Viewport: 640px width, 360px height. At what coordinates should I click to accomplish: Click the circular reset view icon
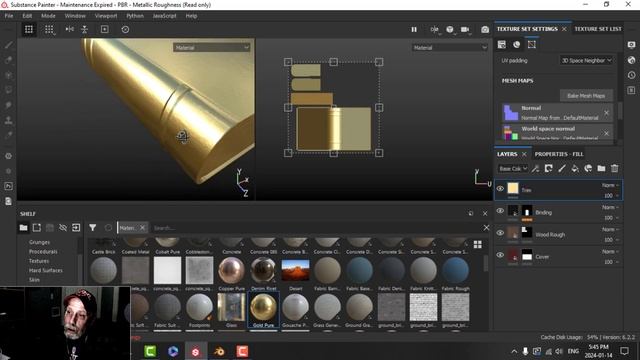click(x=125, y=29)
